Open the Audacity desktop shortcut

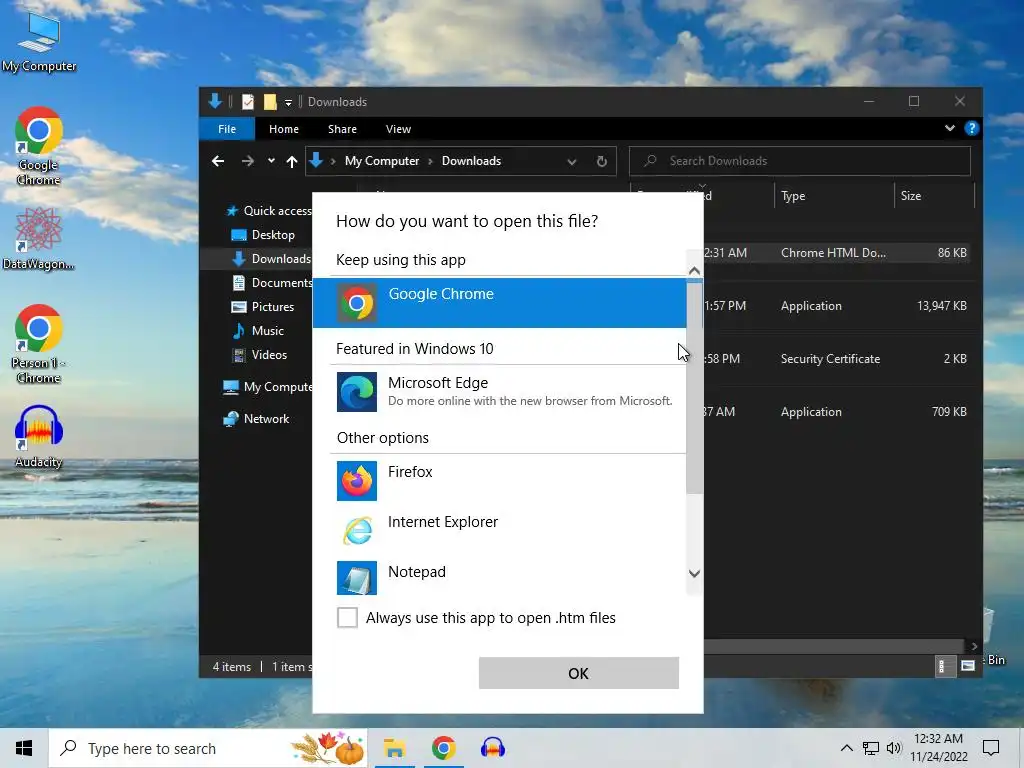click(x=39, y=437)
